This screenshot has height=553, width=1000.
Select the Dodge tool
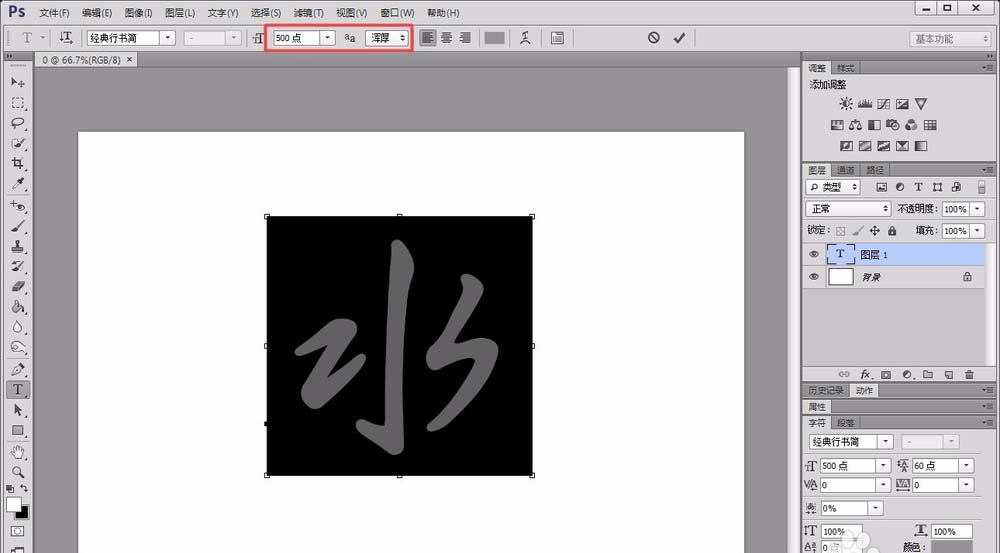point(18,348)
